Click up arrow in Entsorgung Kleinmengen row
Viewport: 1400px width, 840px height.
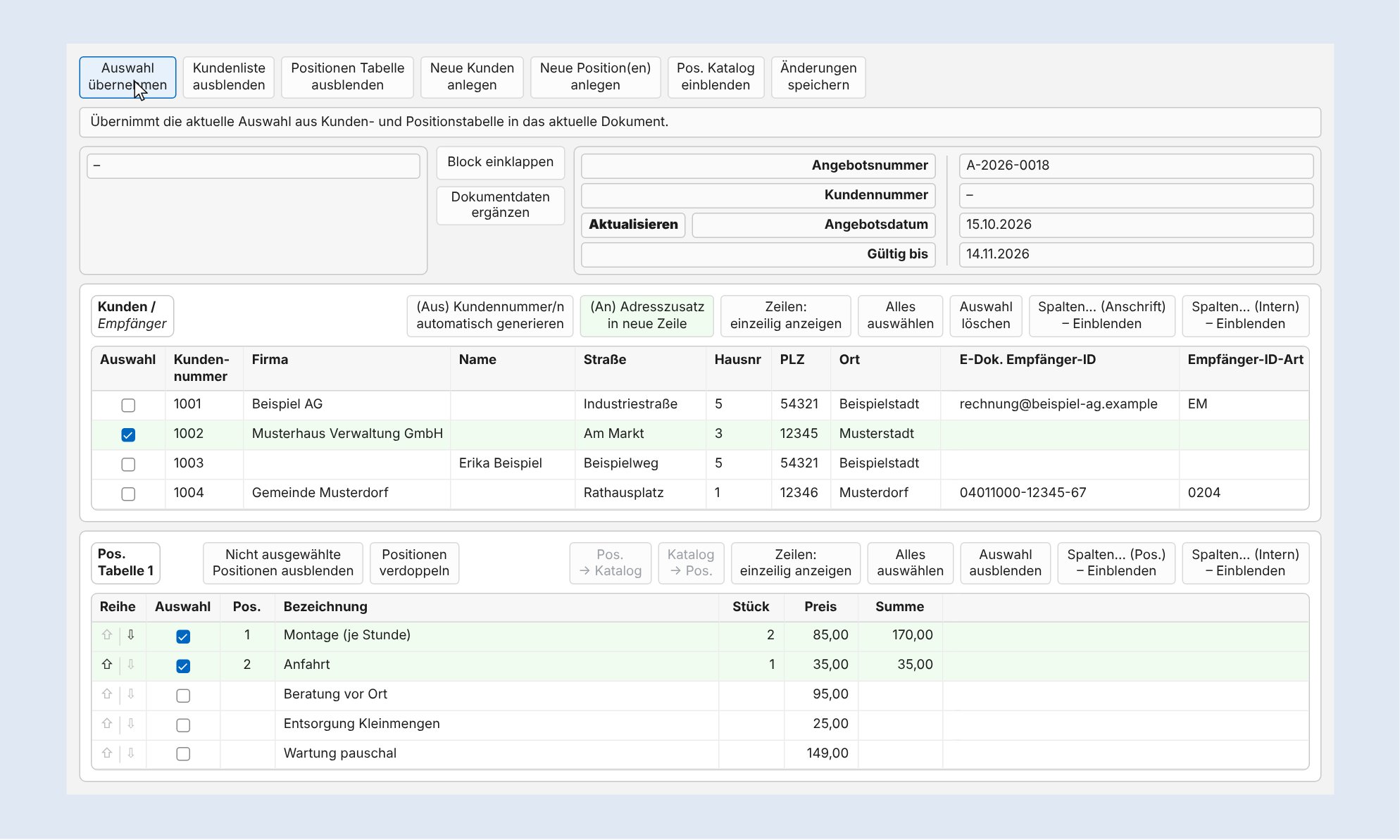tap(107, 724)
